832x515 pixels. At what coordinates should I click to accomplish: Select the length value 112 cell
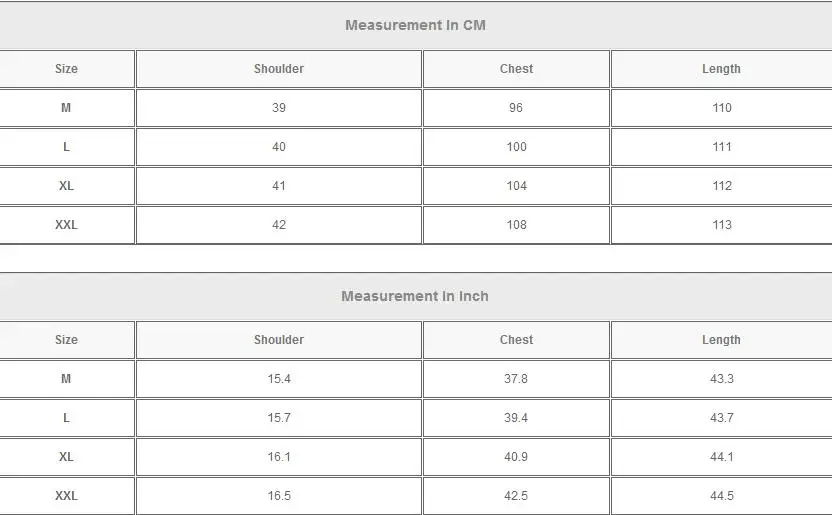pyautogui.click(x=722, y=186)
